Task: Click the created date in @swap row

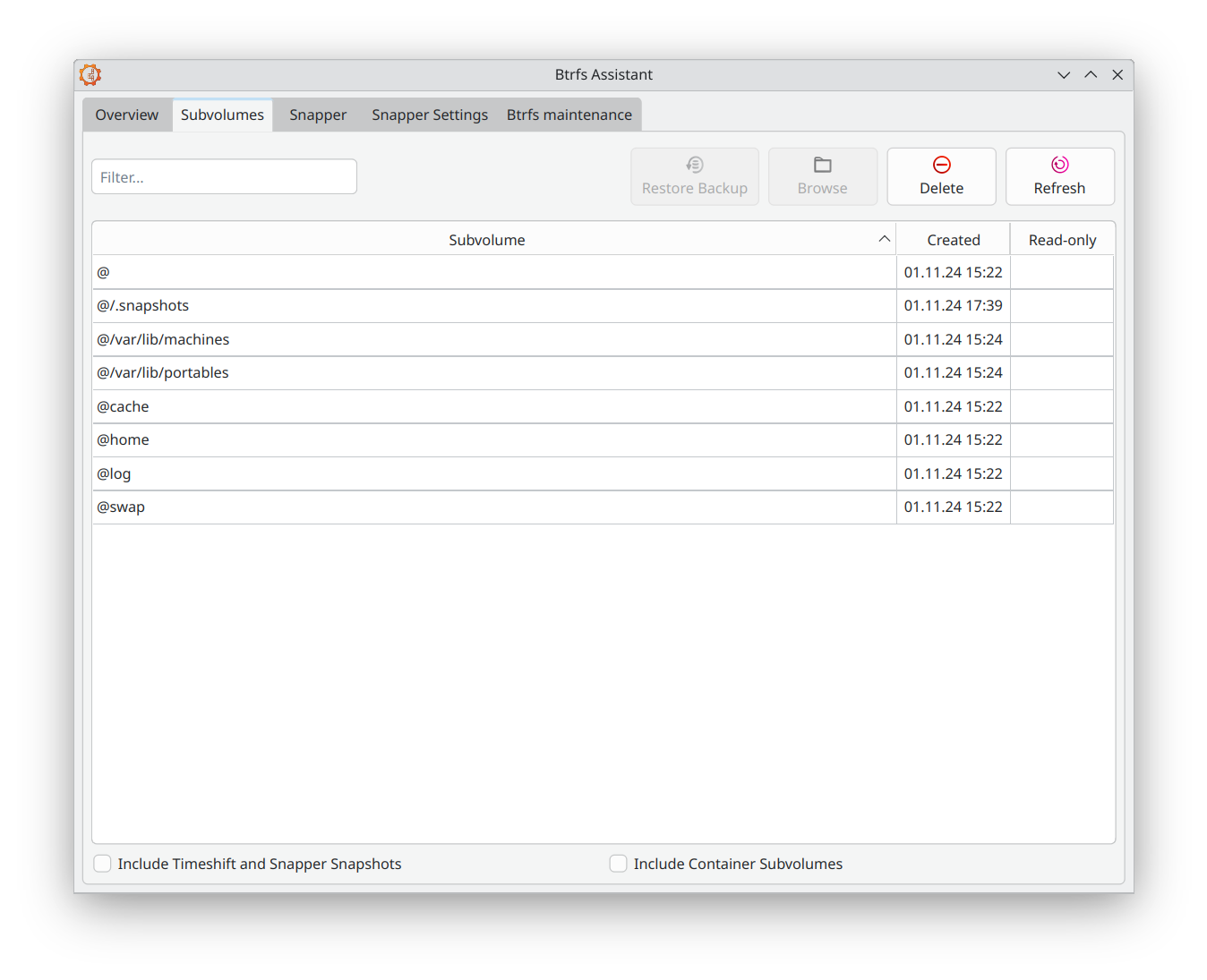Action: click(954, 507)
